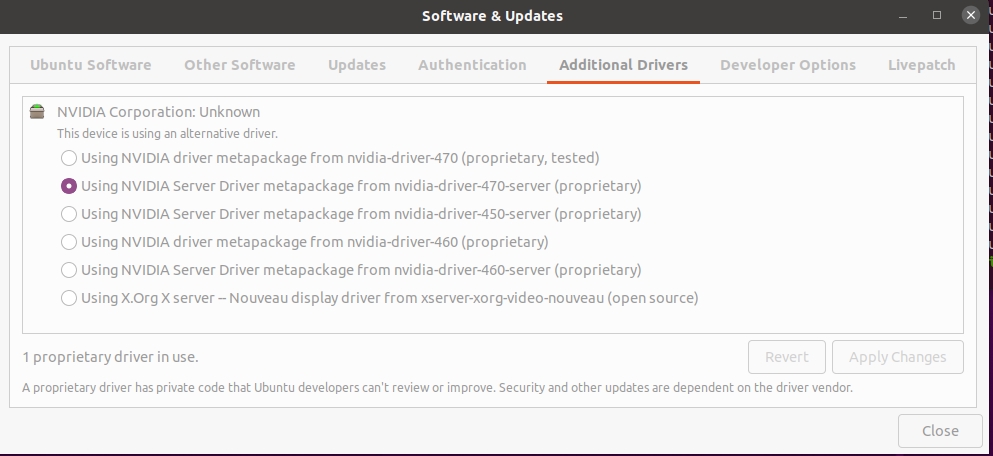Switch to Developer Options tab
Viewport: 993px width, 456px height.
click(x=788, y=65)
